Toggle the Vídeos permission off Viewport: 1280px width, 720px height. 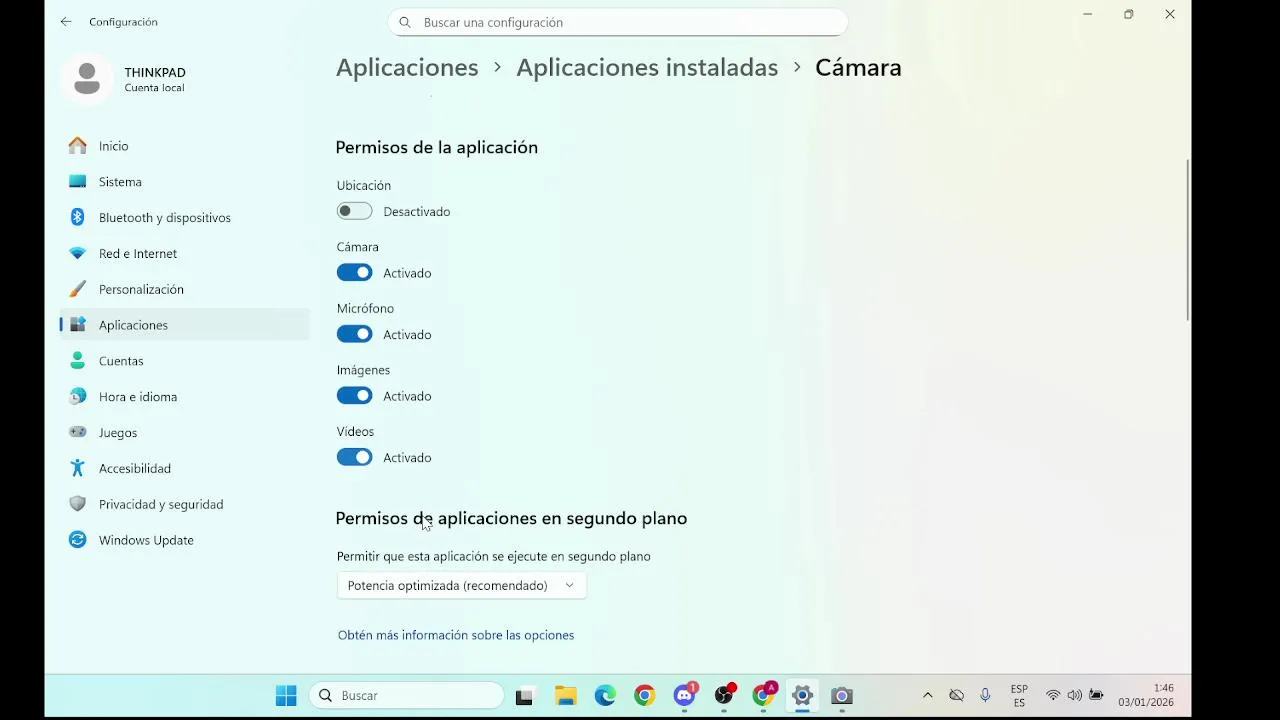[354, 457]
